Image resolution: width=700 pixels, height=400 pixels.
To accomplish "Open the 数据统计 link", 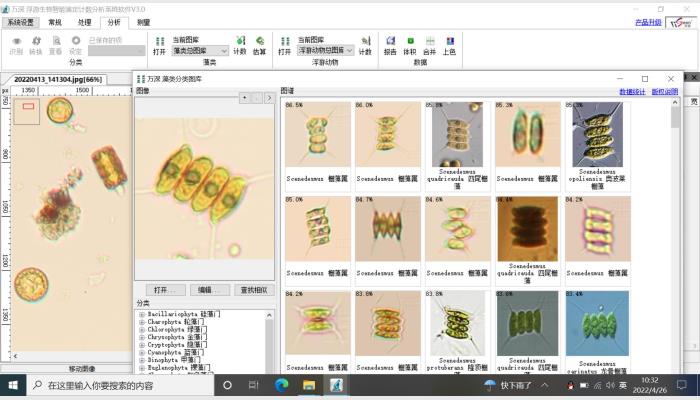I will pyautogui.click(x=632, y=91).
